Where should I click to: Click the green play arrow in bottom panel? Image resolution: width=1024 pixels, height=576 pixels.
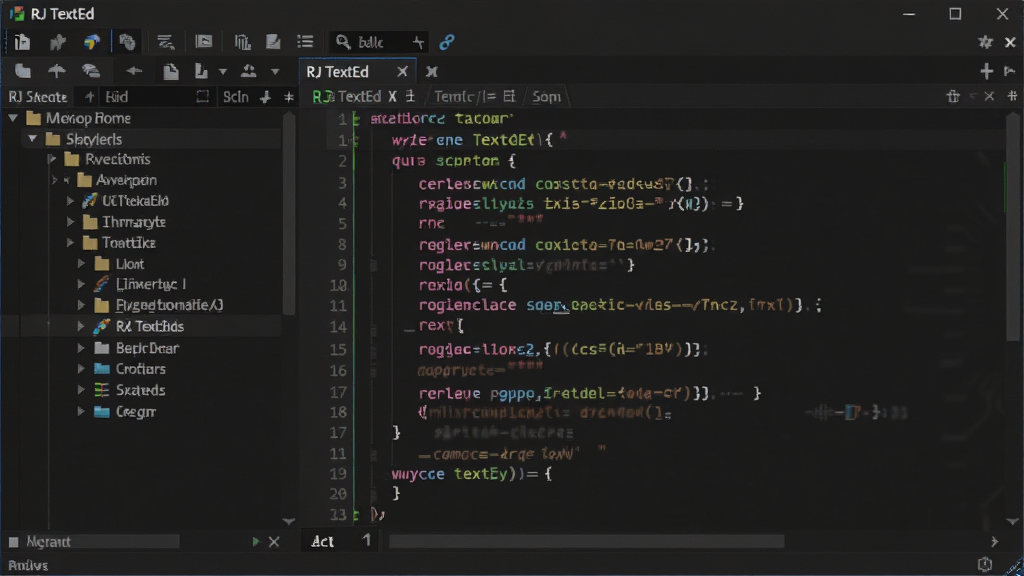[255, 541]
